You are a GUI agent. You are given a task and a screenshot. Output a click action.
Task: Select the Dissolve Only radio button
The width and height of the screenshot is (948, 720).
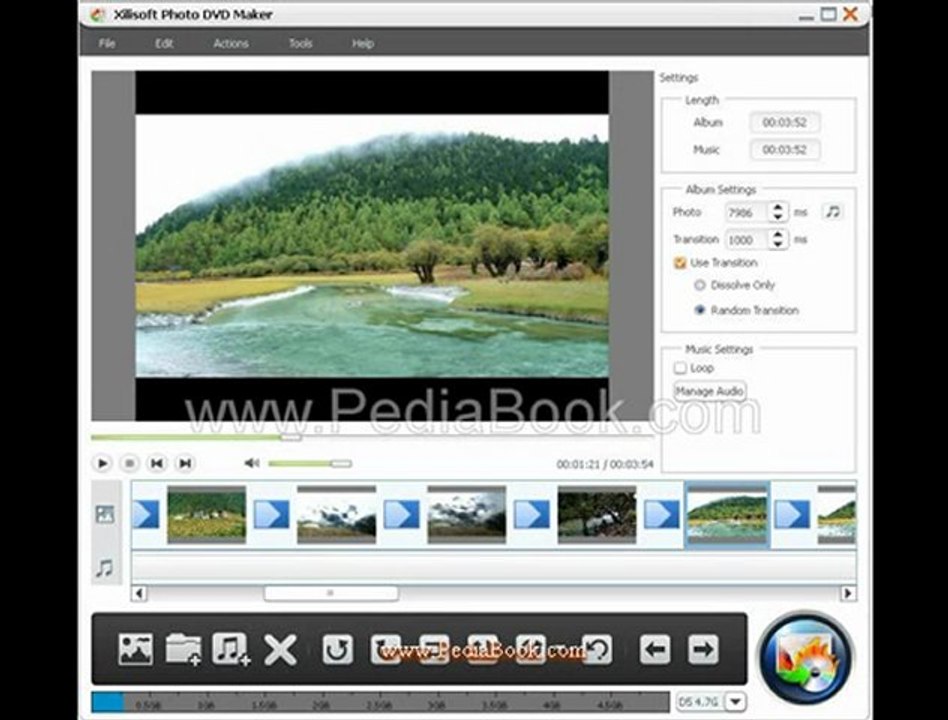point(700,285)
